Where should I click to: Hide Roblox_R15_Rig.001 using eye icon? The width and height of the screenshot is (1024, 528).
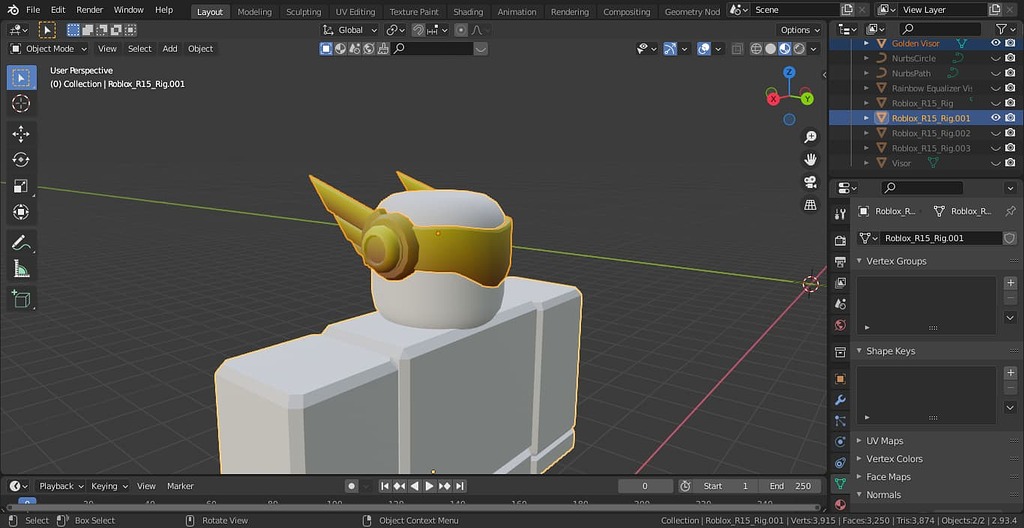point(996,118)
